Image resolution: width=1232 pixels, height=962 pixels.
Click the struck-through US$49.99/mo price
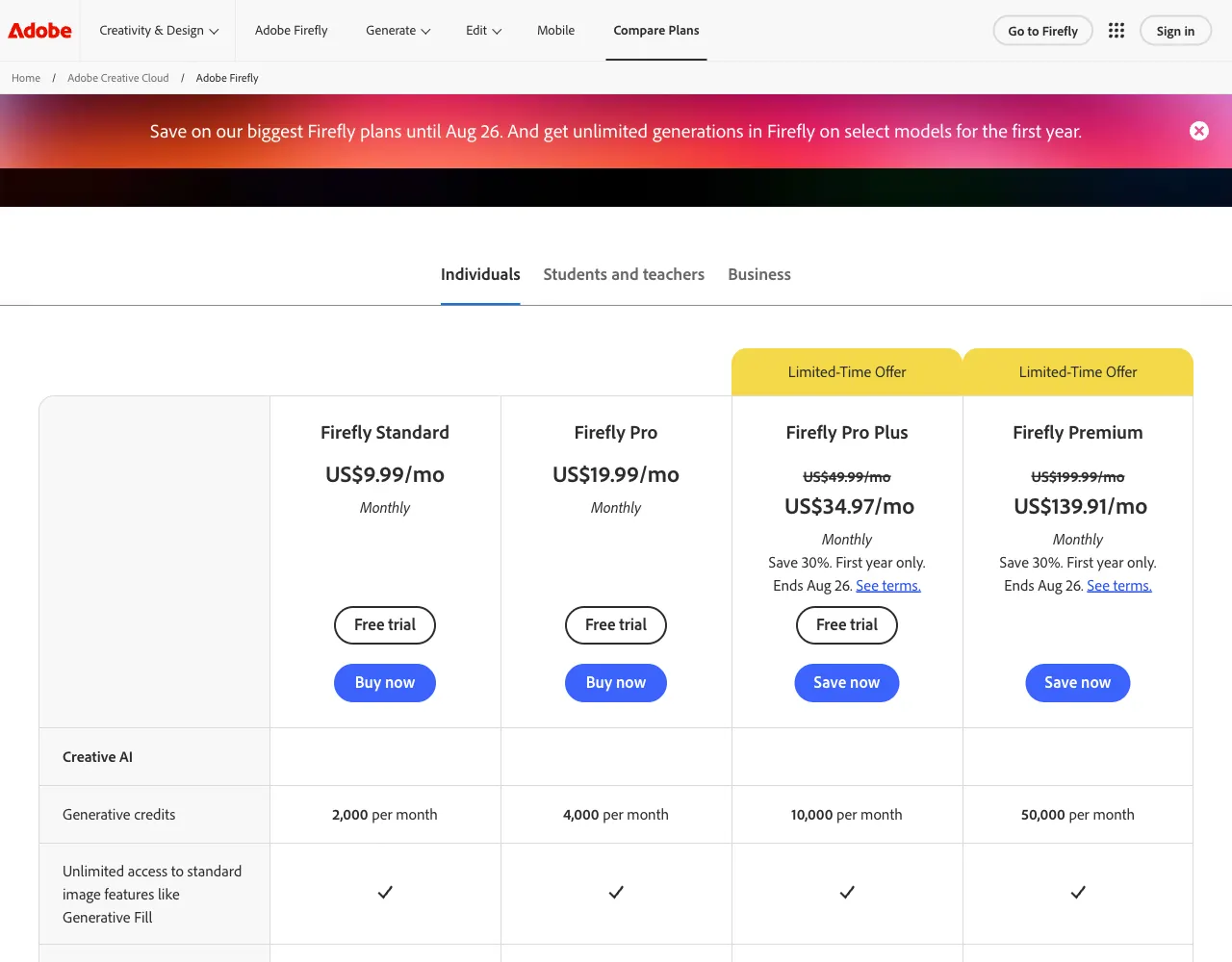847,477
